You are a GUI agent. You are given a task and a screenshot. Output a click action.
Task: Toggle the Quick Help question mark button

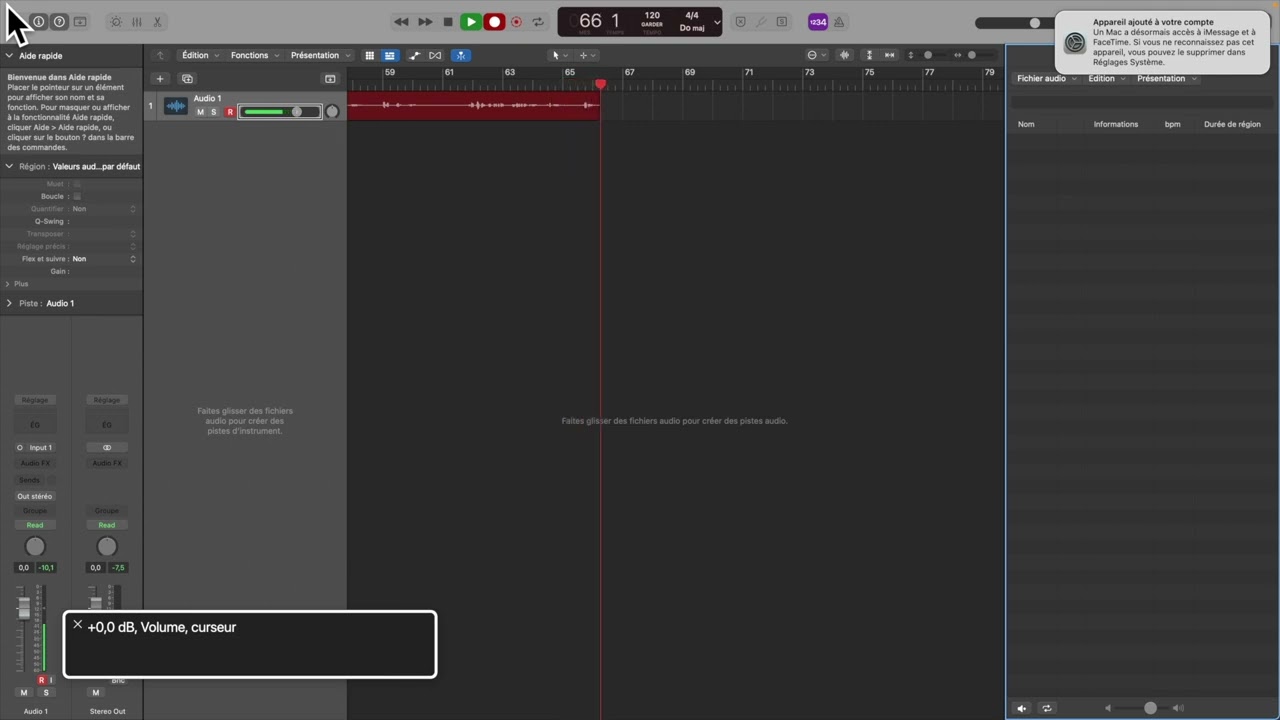(59, 22)
